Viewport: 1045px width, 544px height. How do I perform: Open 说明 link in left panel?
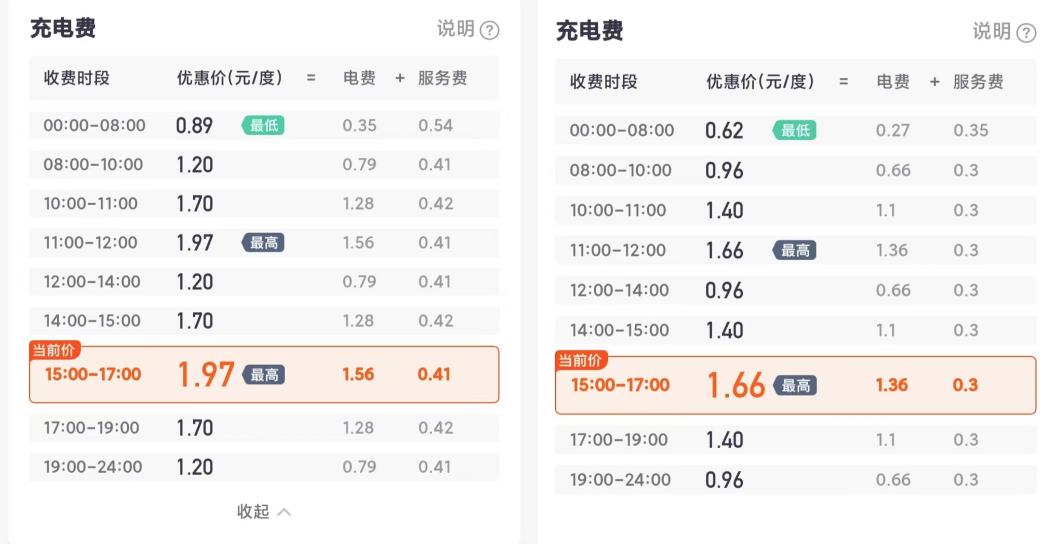tap(456, 29)
